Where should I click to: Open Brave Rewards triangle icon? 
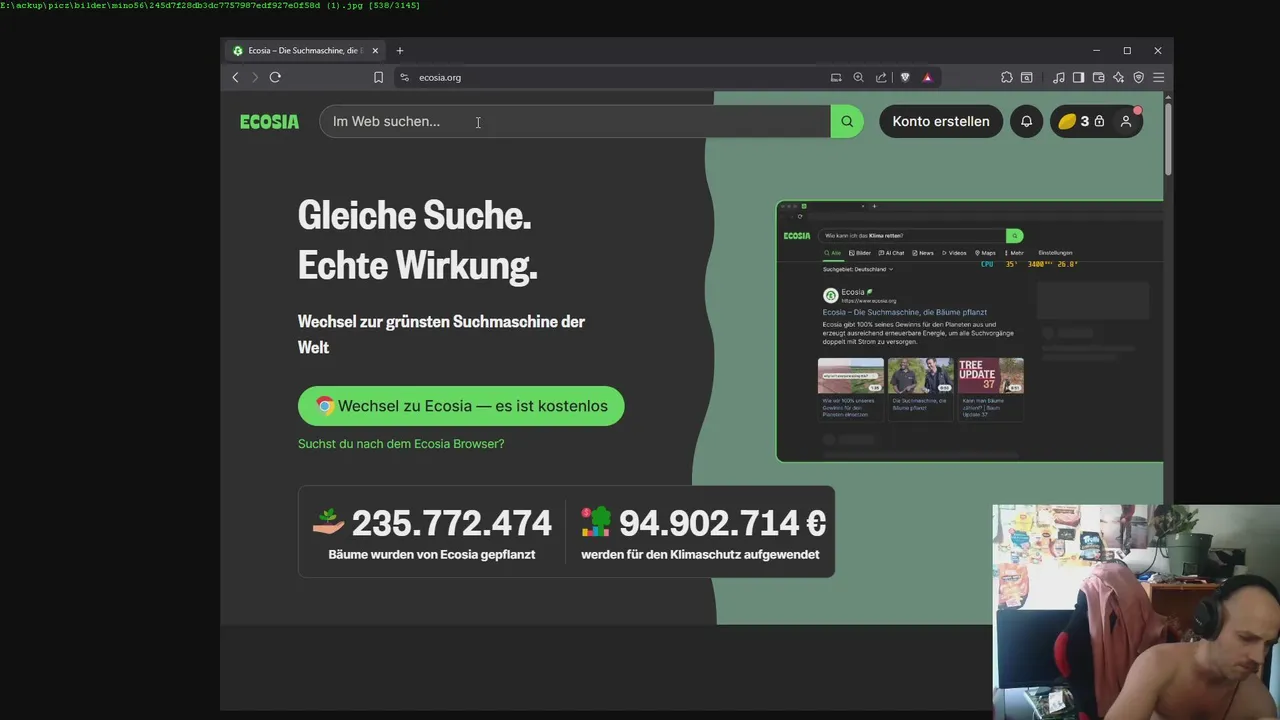tap(927, 77)
